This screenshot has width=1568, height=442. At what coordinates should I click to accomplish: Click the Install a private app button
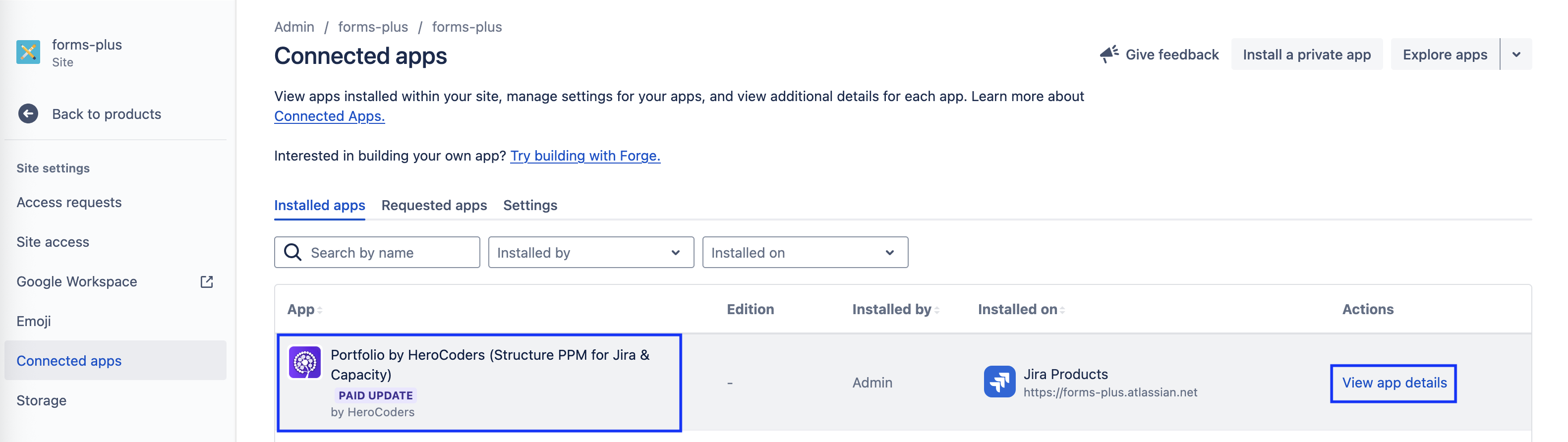click(x=1307, y=54)
